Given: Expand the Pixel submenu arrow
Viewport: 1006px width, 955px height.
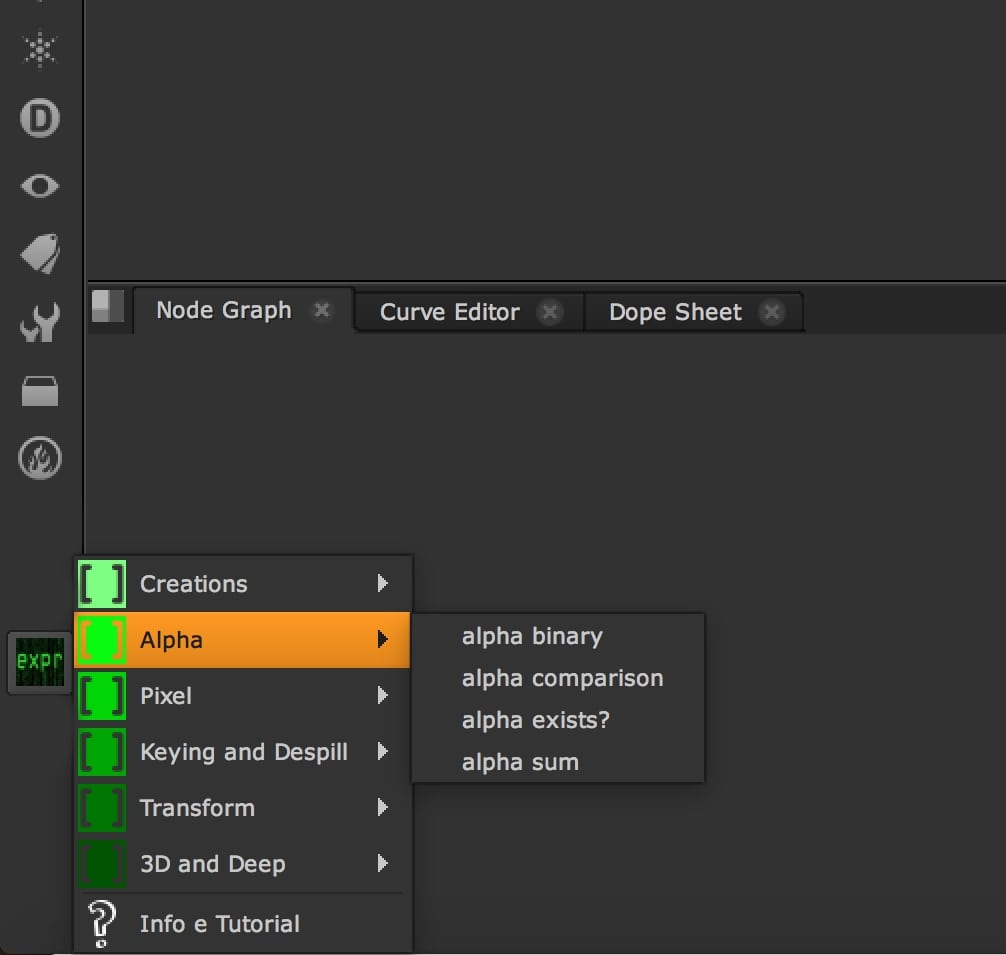Looking at the screenshot, I should click(x=383, y=695).
